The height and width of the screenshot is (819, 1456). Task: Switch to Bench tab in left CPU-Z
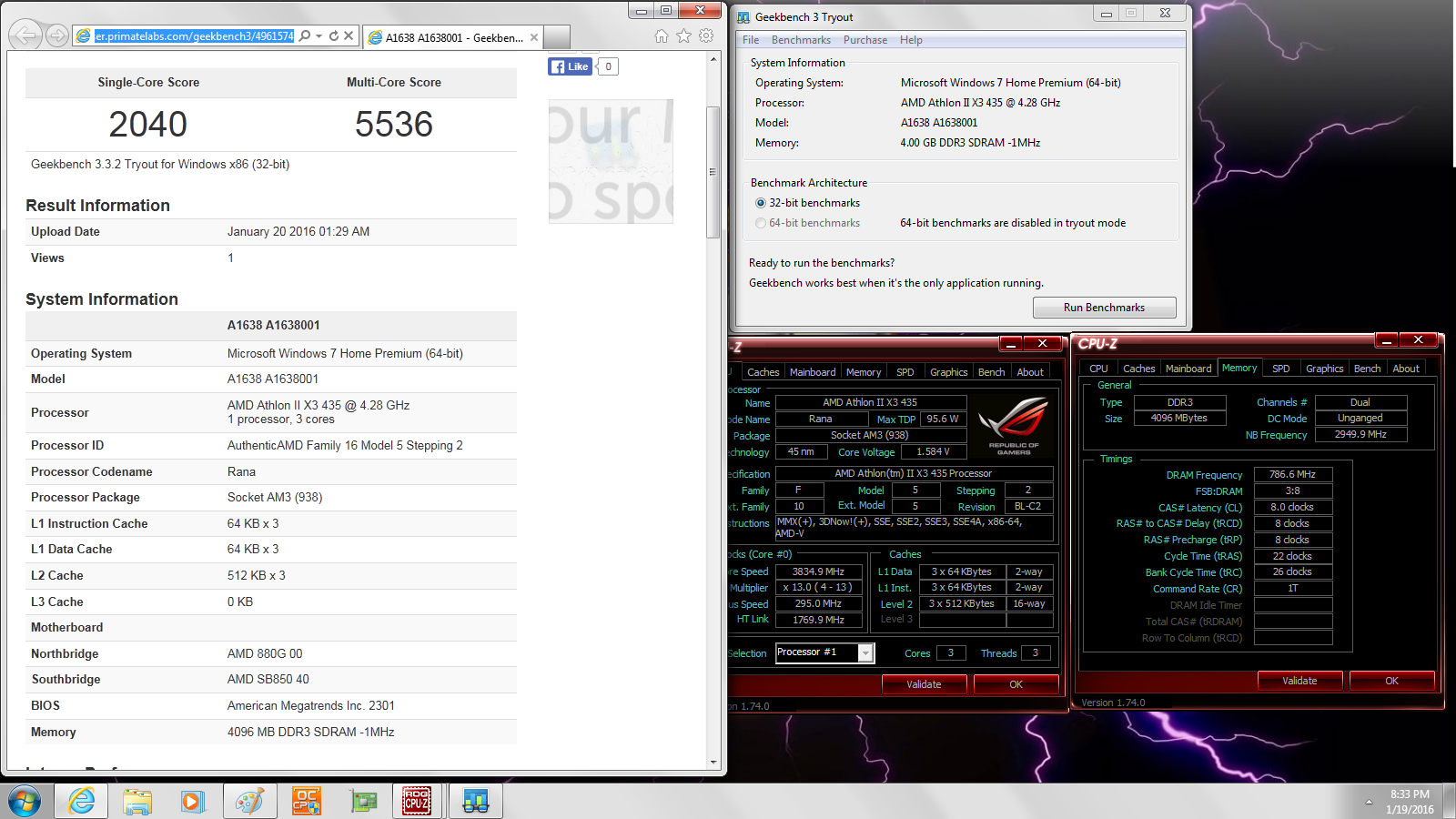pyautogui.click(x=991, y=372)
